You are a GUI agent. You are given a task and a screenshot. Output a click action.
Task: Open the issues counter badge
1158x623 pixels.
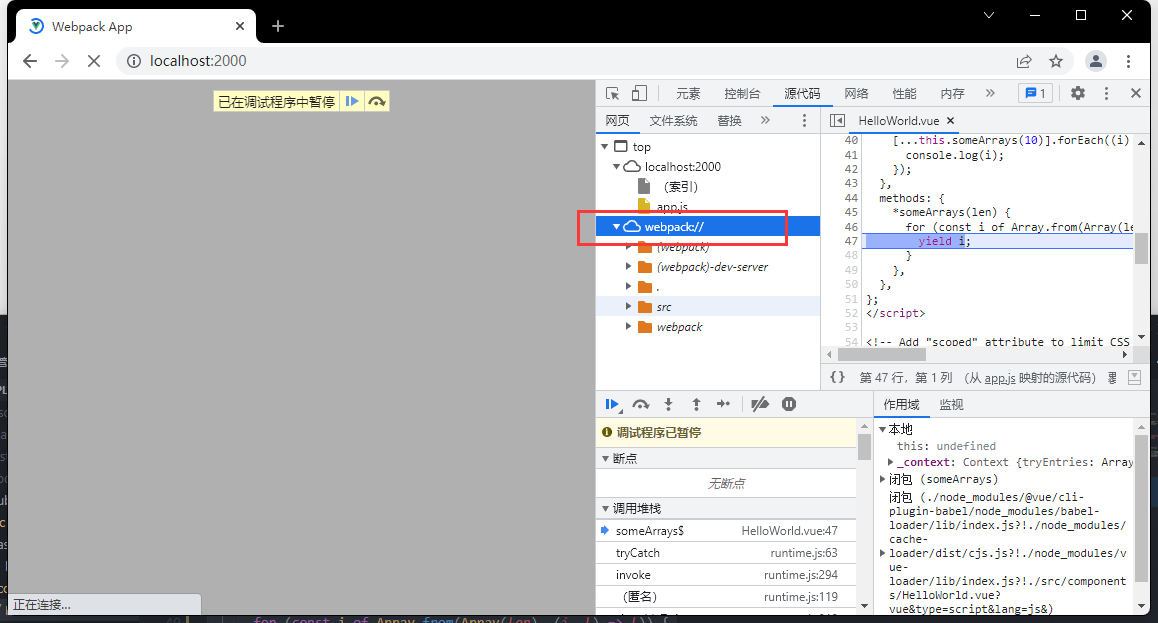click(x=1034, y=93)
